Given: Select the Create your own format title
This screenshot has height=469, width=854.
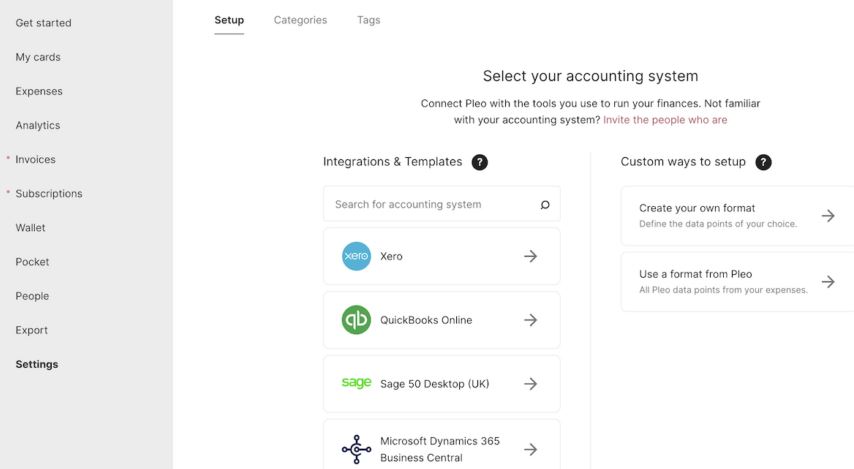Looking at the screenshot, I should (x=697, y=208).
